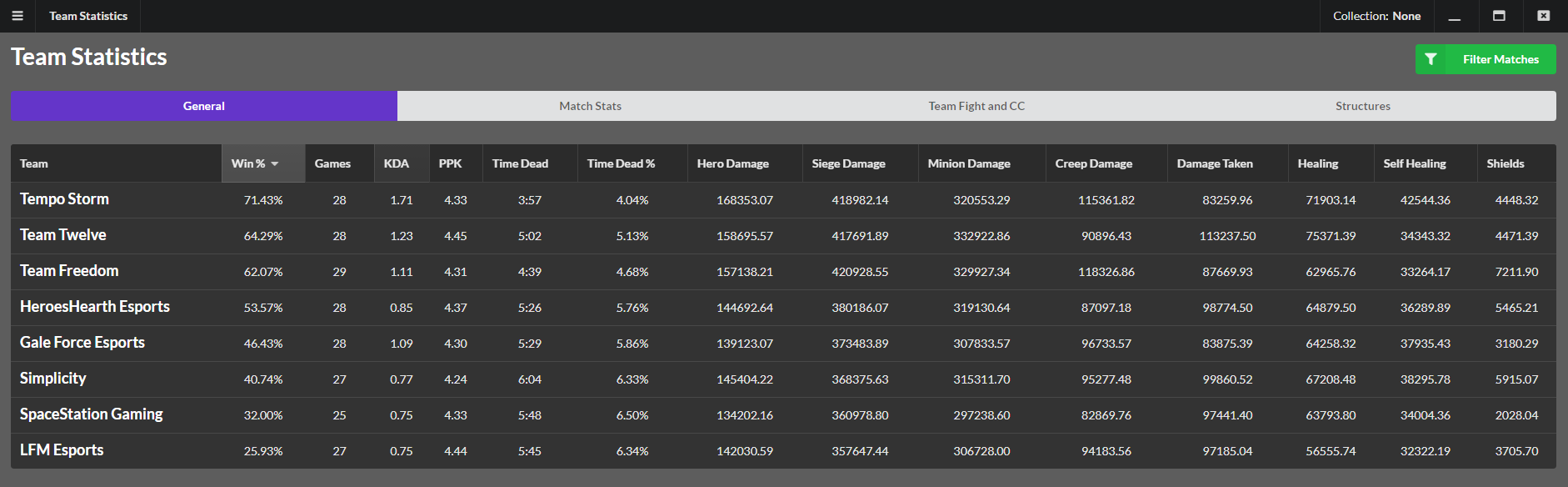Switch to the Match Stats tab
Viewport: 1568px width, 487px height.
pyautogui.click(x=591, y=106)
